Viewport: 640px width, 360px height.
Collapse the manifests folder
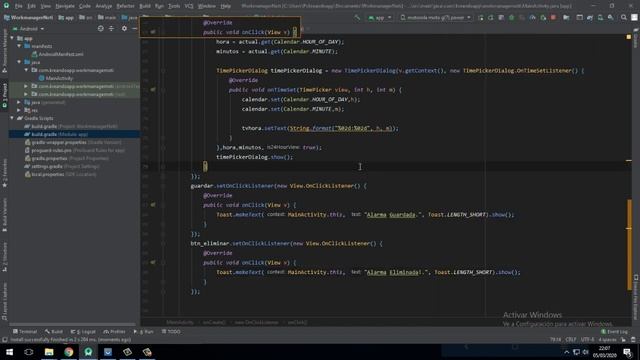(19, 46)
